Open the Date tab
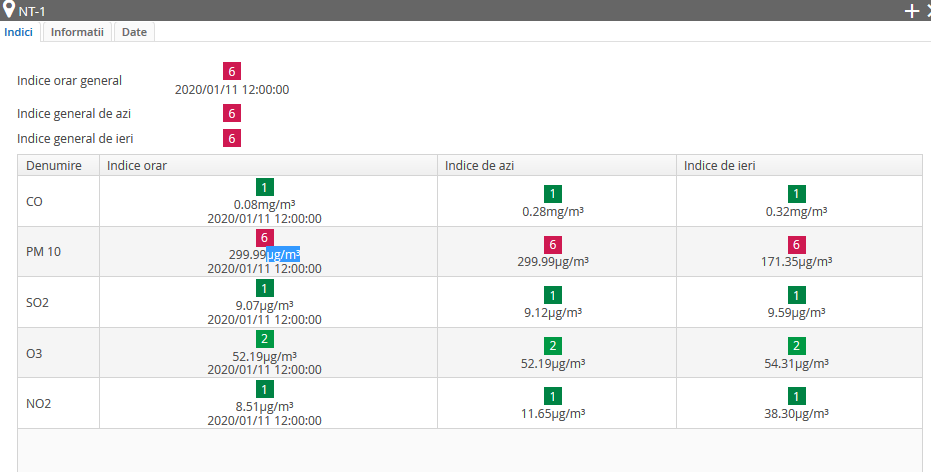The height and width of the screenshot is (472, 931). coord(134,32)
